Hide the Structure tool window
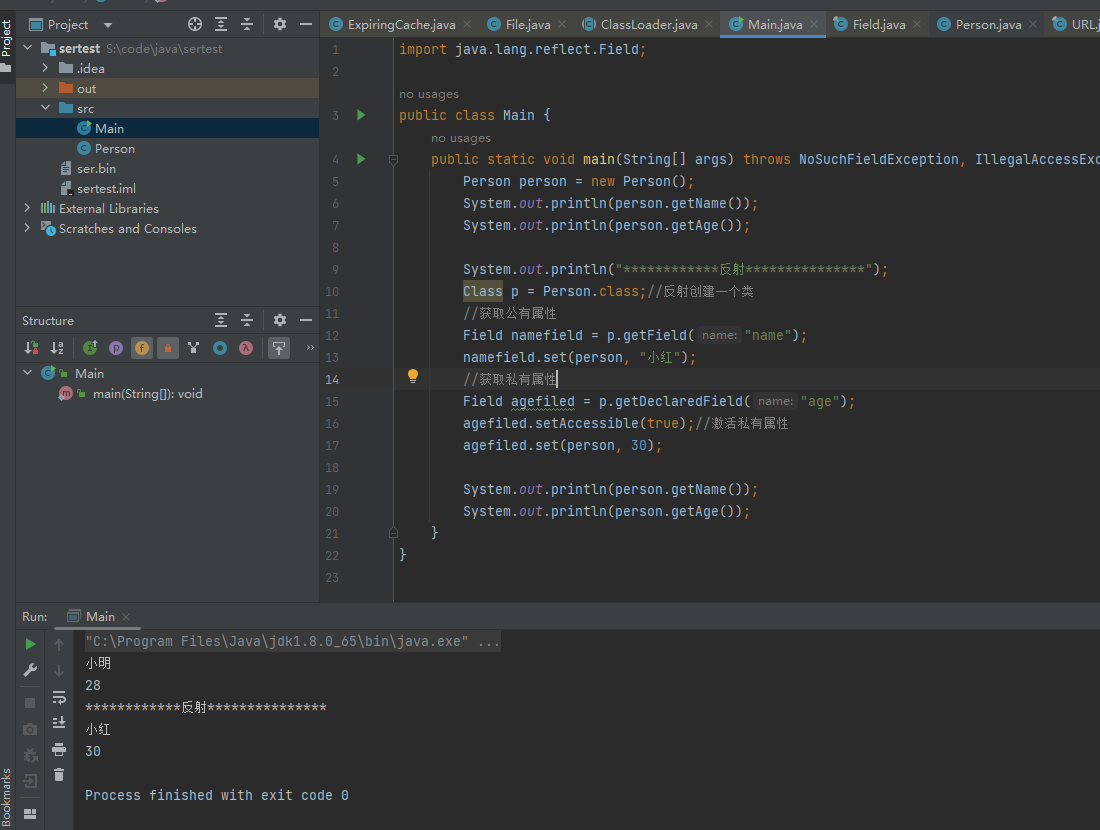 click(306, 321)
